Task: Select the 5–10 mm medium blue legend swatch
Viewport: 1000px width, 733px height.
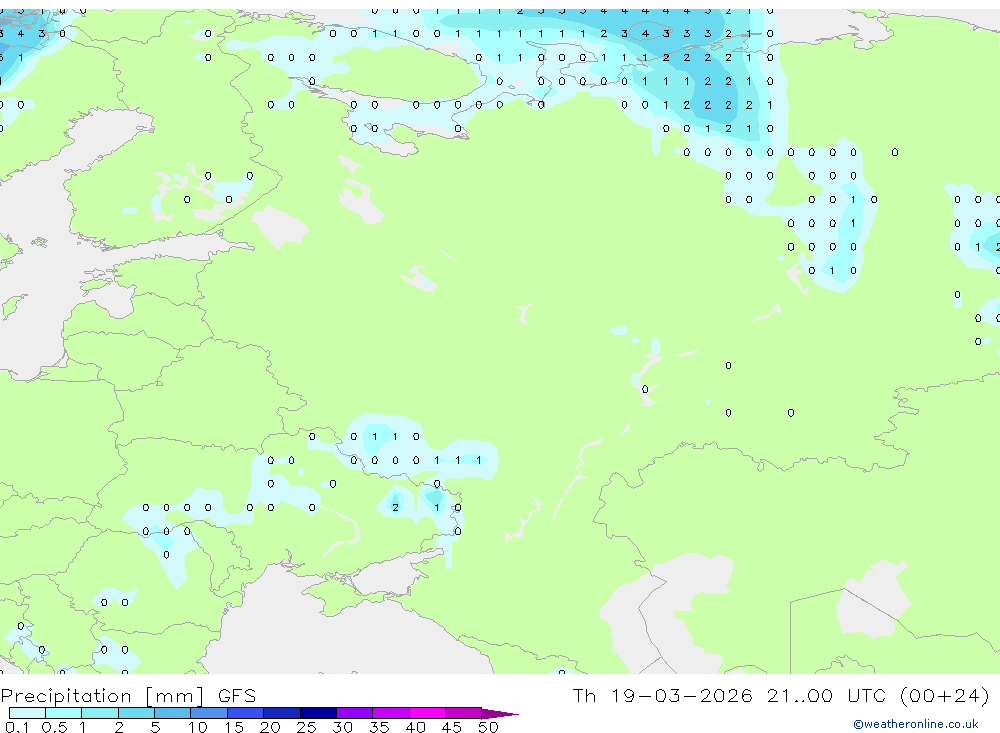Action: pos(172,713)
